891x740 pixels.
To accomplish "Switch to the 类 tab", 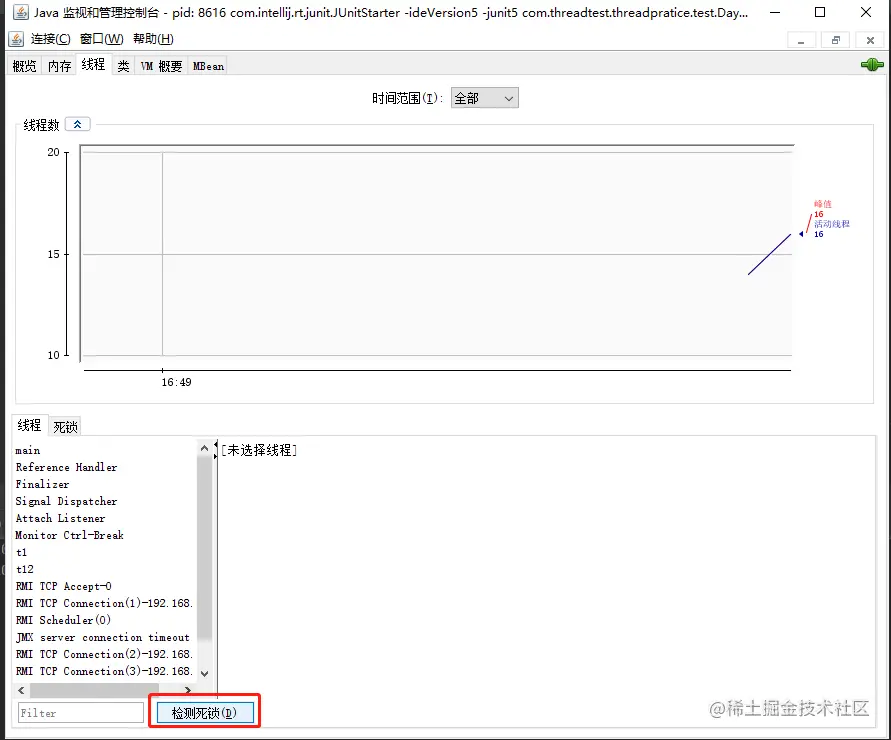I will point(123,66).
